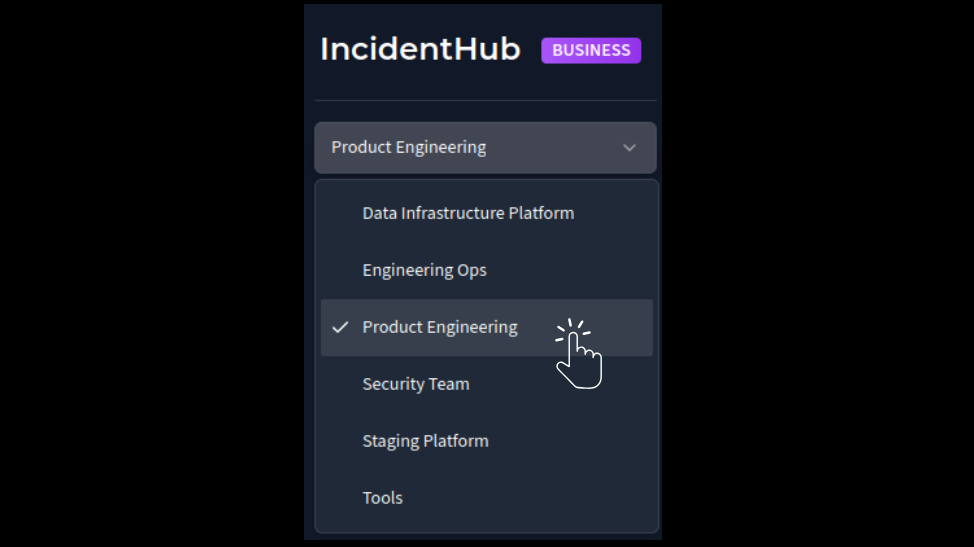Image resolution: width=974 pixels, height=547 pixels.
Task: Click the selected-item tick mark icon
Action: pyautogui.click(x=341, y=327)
